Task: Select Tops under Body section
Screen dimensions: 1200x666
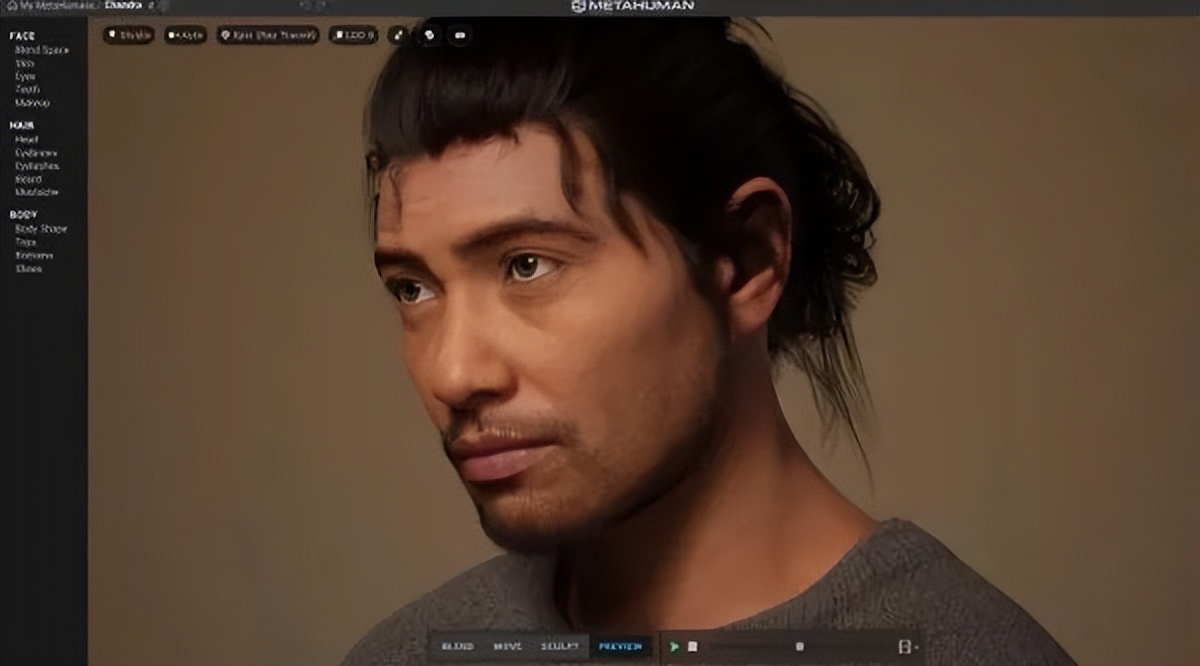Action: (25, 242)
